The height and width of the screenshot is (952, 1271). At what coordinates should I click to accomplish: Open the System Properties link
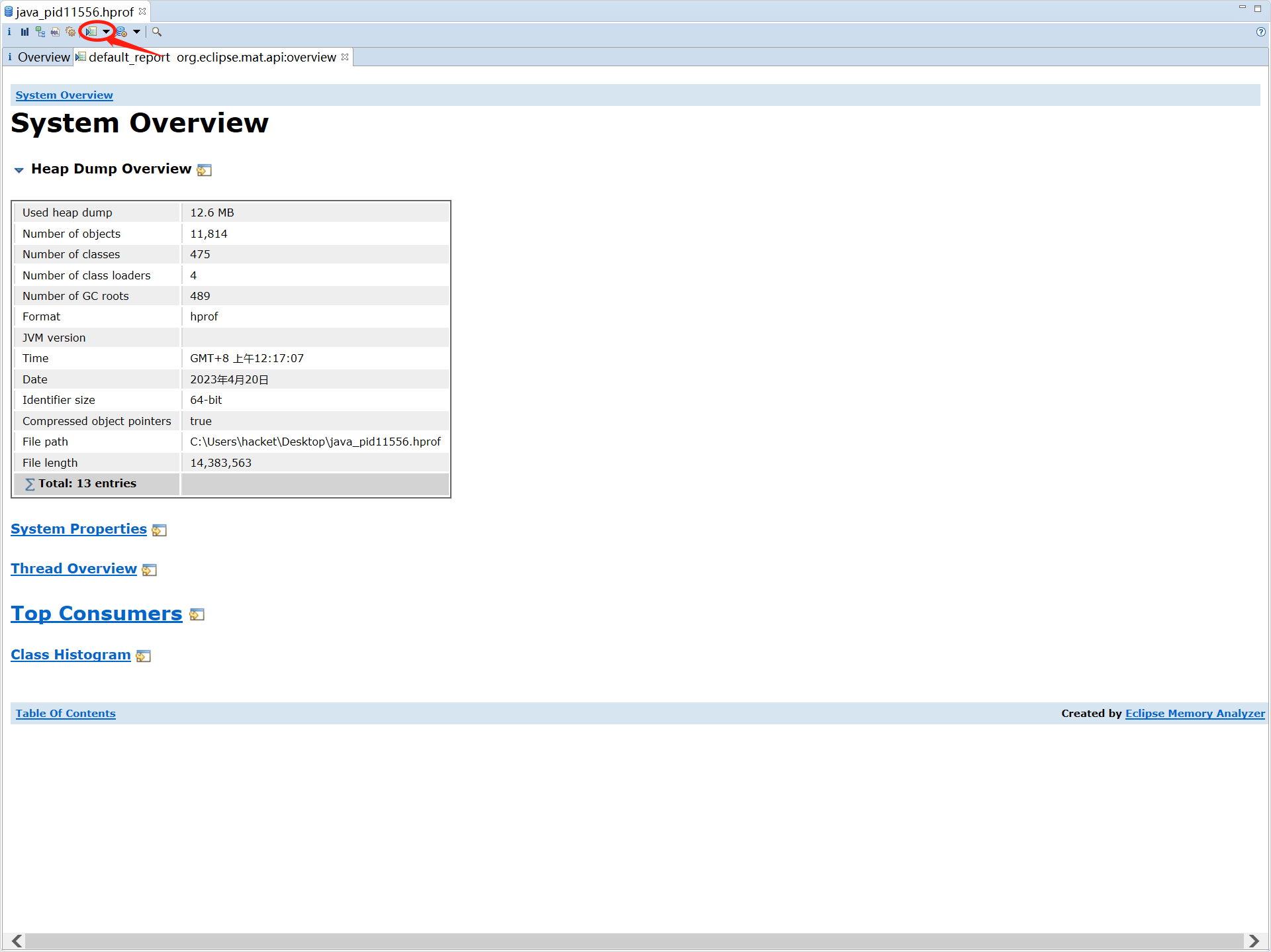[78, 529]
